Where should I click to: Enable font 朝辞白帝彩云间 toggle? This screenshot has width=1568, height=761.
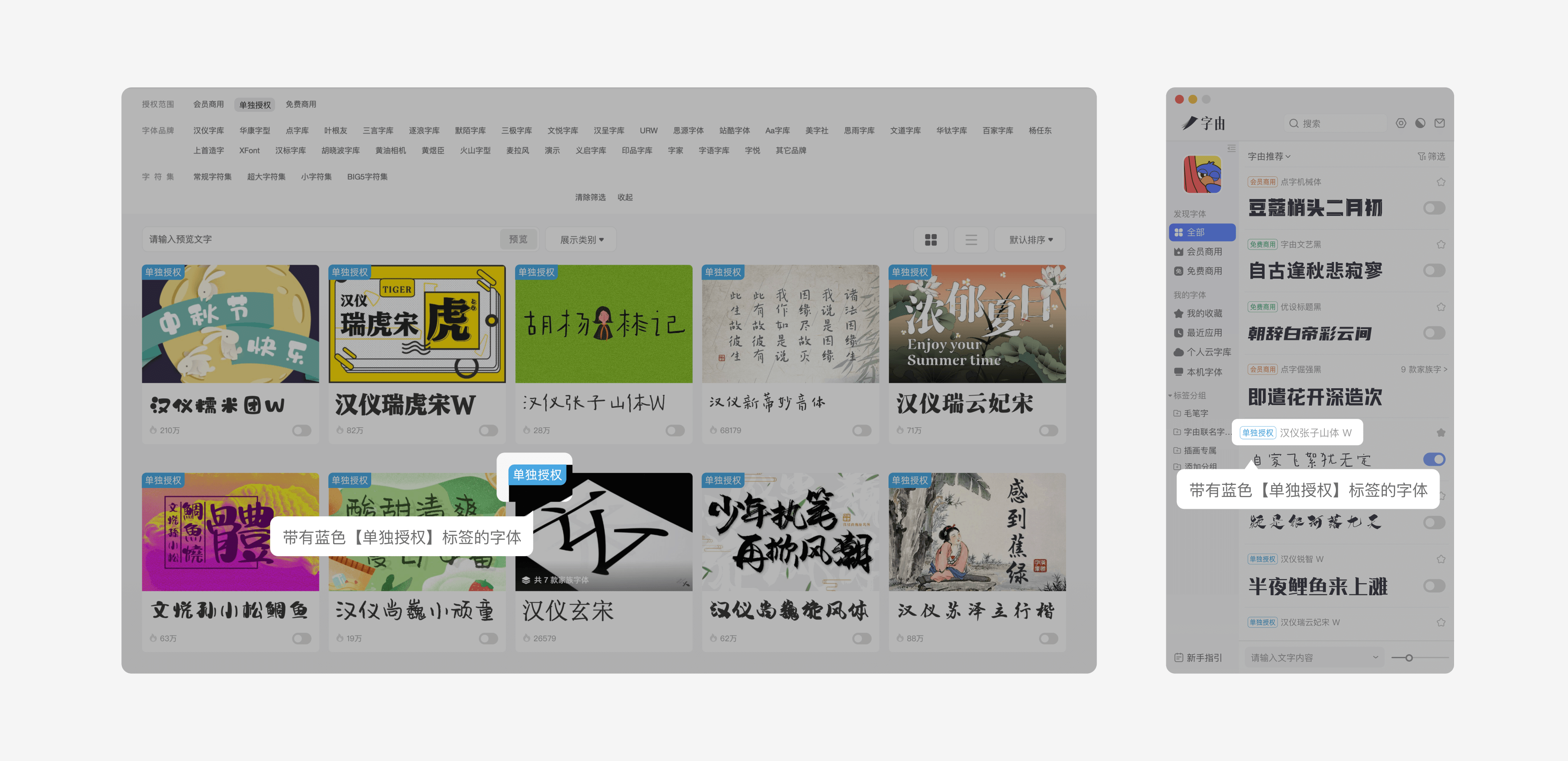click(x=1434, y=333)
